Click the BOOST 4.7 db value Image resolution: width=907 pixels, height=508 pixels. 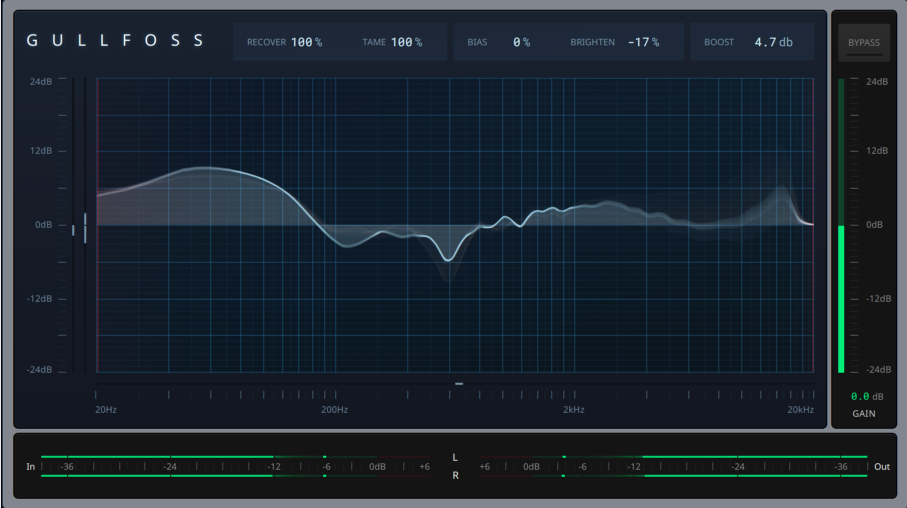tap(773, 42)
